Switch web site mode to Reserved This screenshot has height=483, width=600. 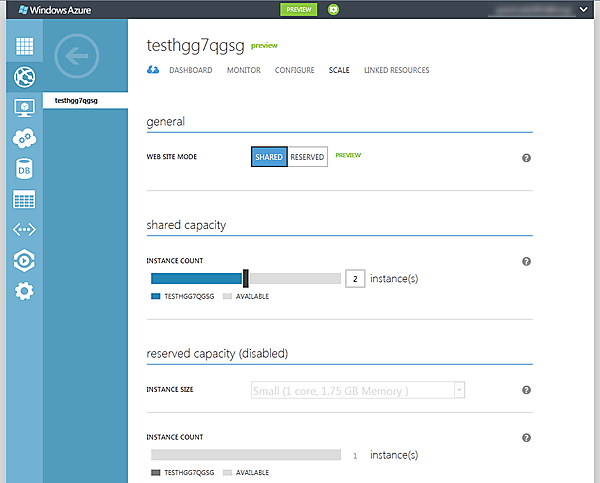307,157
